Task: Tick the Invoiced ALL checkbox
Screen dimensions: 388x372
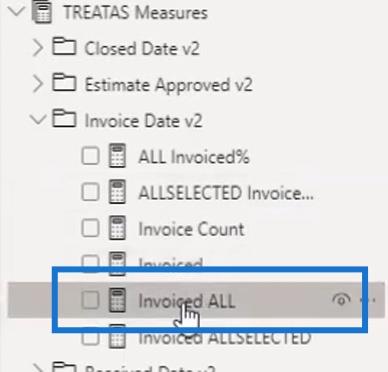Action: [90, 300]
